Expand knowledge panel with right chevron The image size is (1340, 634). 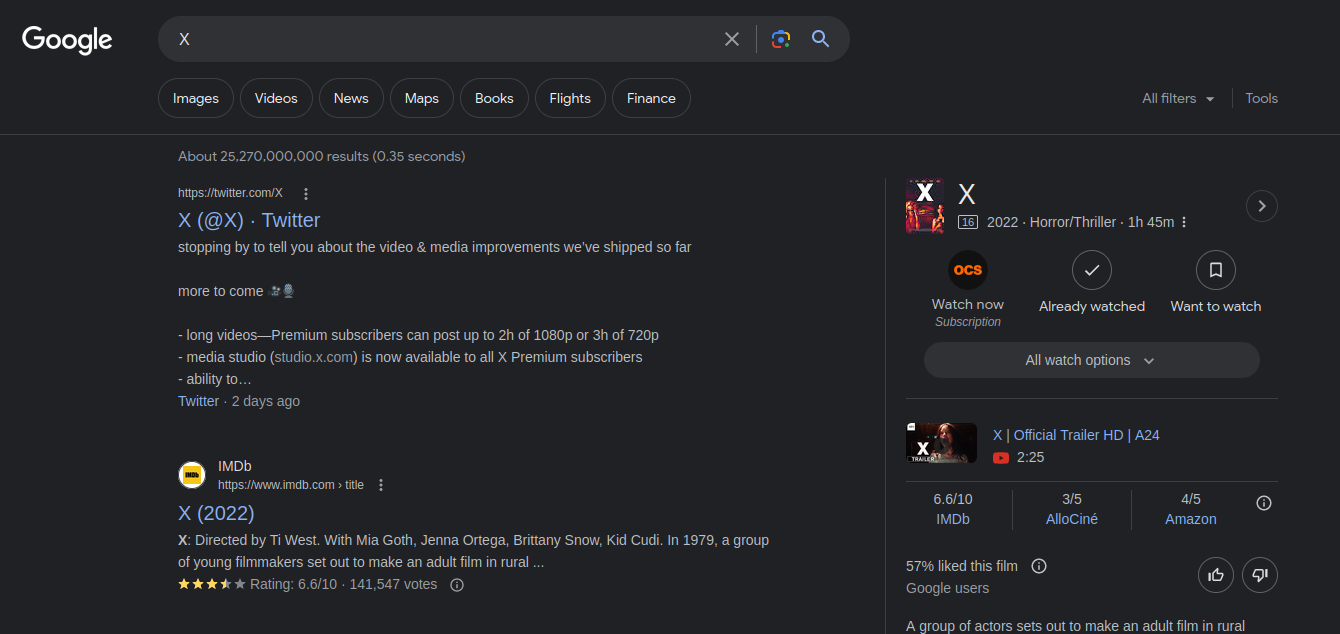(x=1262, y=206)
